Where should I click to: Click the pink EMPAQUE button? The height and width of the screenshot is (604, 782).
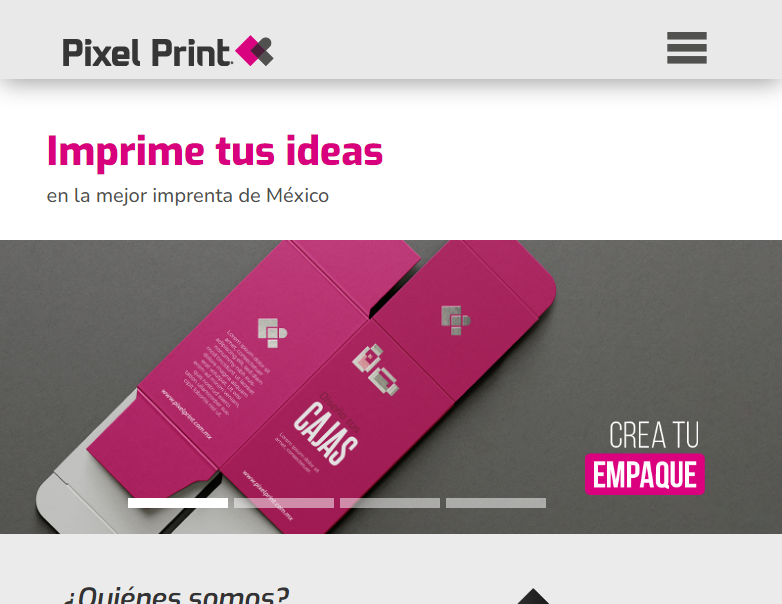point(644,474)
